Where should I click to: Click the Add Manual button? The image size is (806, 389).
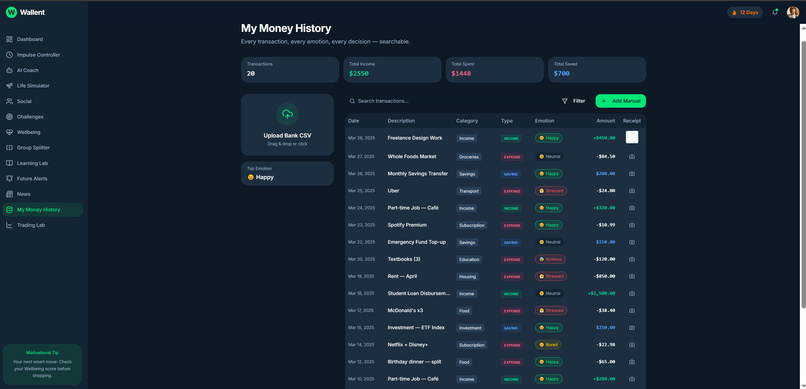[x=620, y=101]
